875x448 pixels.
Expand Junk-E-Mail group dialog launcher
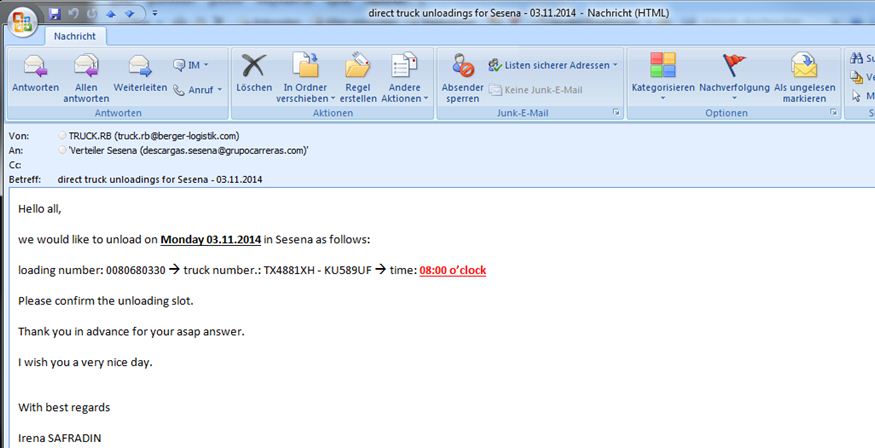[616, 113]
